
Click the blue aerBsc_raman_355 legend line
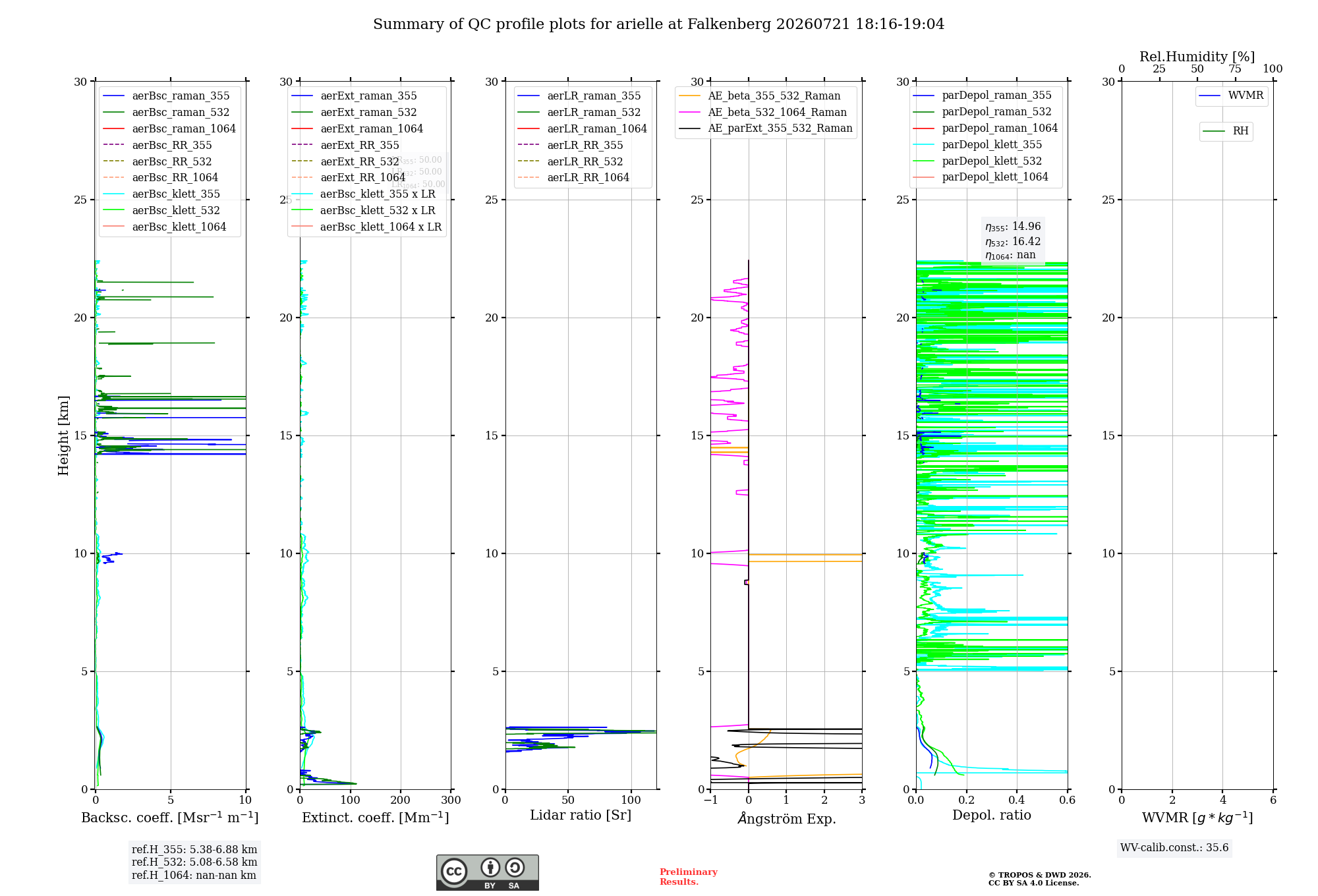[114, 96]
